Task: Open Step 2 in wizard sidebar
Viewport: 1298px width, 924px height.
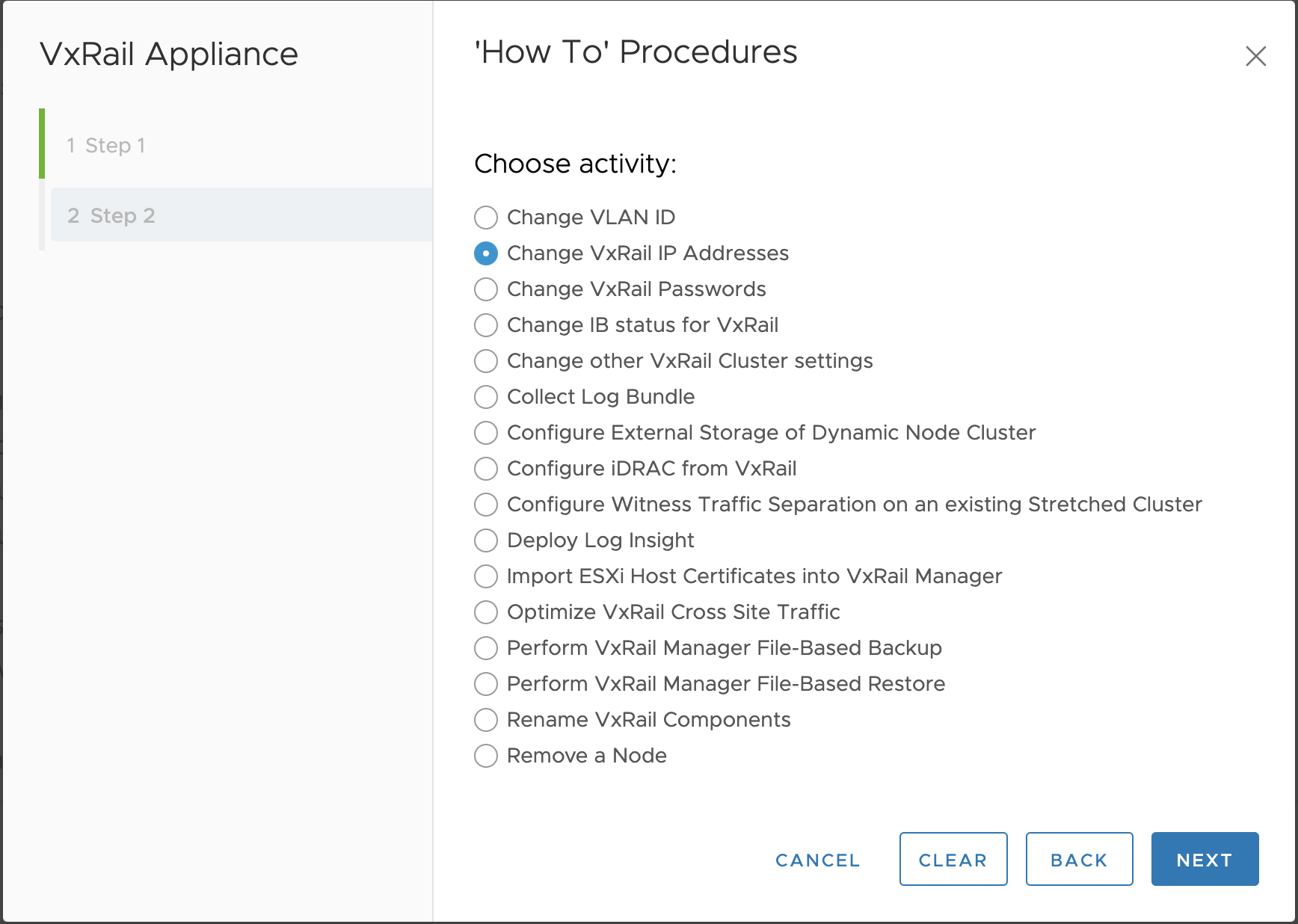Action: [111, 215]
